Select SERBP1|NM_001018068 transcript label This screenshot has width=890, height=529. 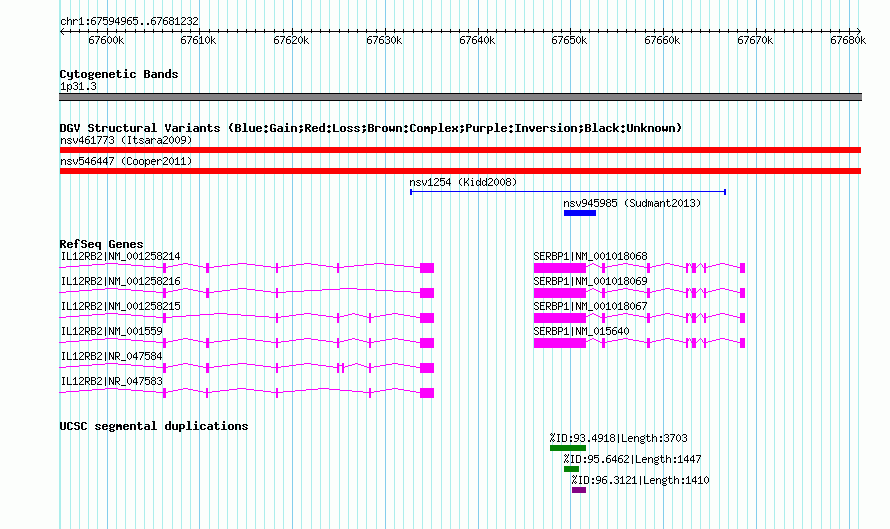tap(590, 257)
